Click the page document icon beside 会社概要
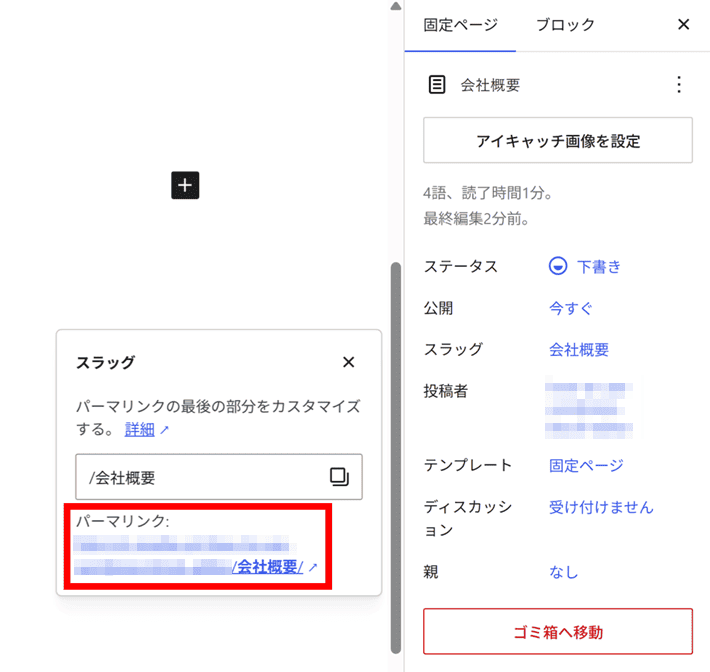This screenshot has height=672, width=710. [x=437, y=85]
